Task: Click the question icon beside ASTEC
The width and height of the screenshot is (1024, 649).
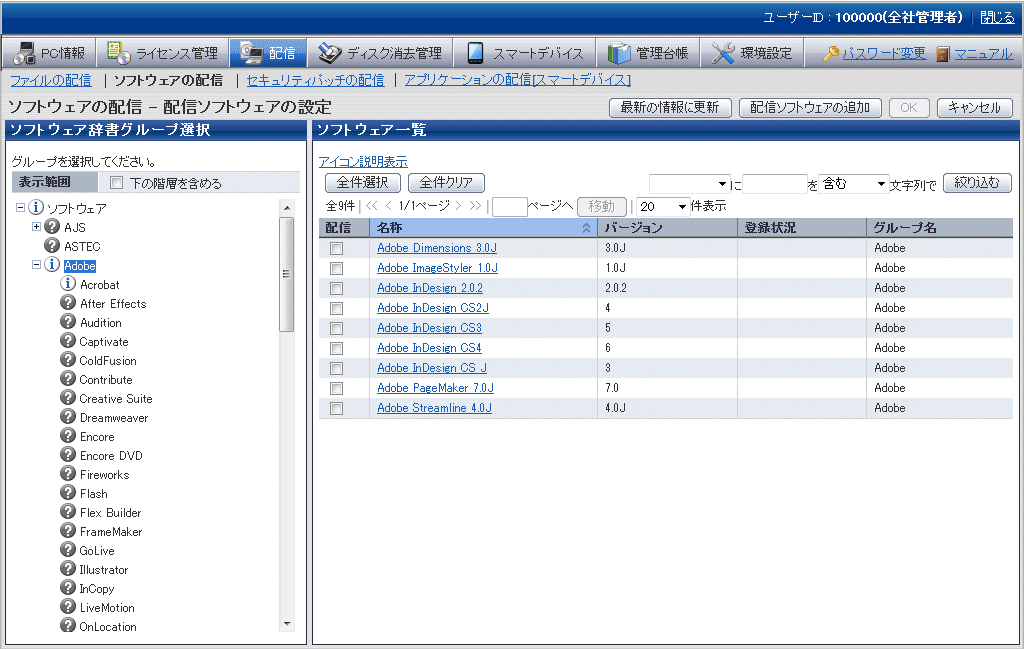Action: click(52, 245)
